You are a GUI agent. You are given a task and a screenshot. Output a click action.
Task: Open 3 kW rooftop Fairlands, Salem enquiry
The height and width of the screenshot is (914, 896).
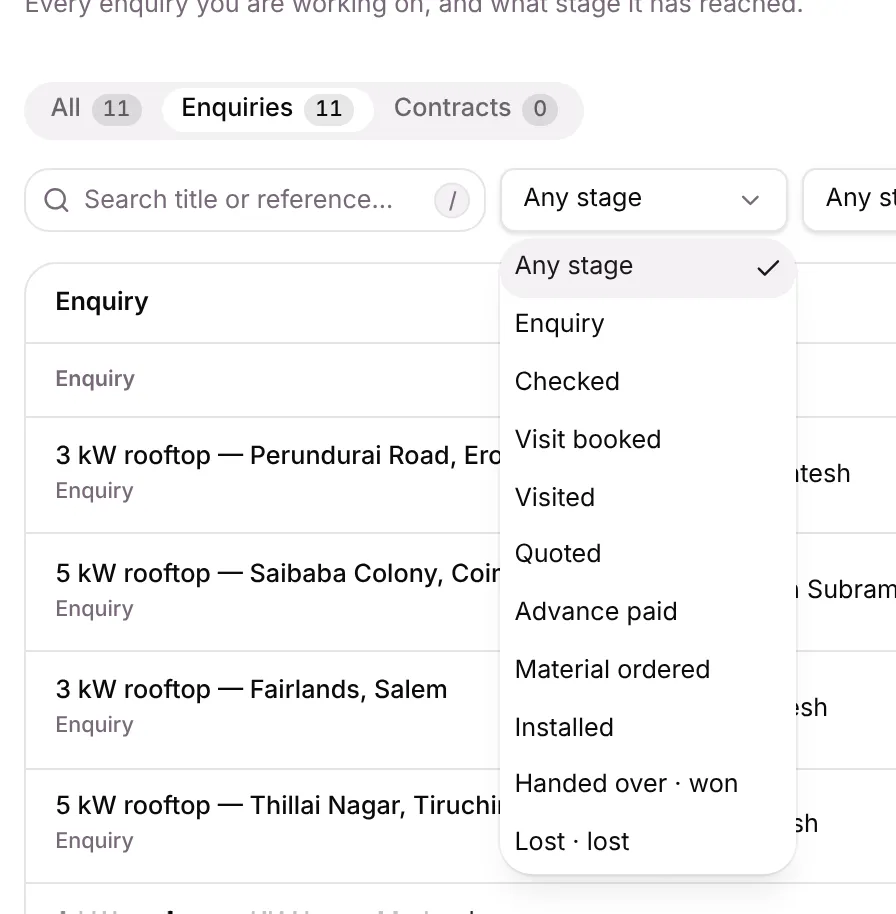point(251,690)
